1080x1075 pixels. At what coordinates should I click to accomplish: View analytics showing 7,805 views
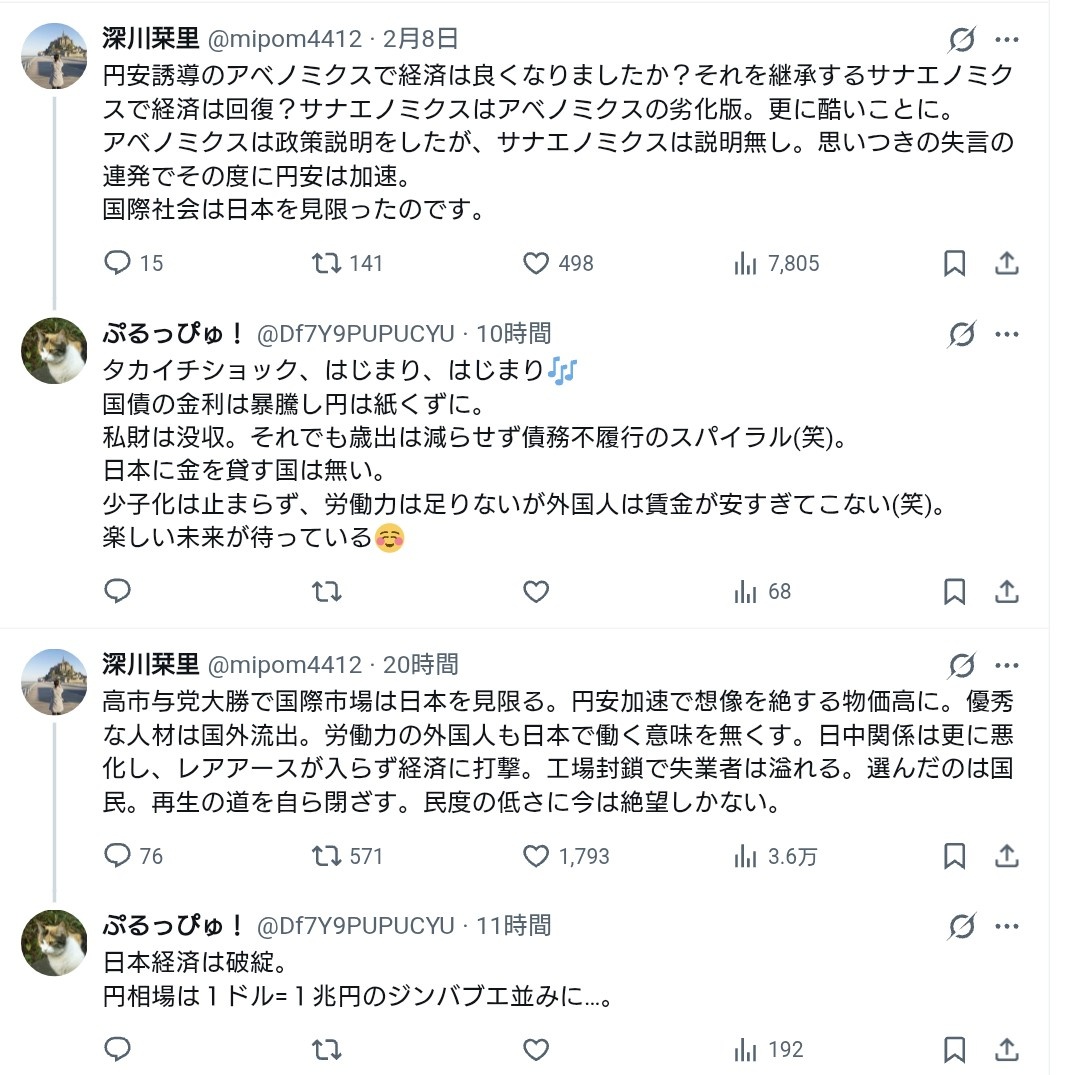746,263
